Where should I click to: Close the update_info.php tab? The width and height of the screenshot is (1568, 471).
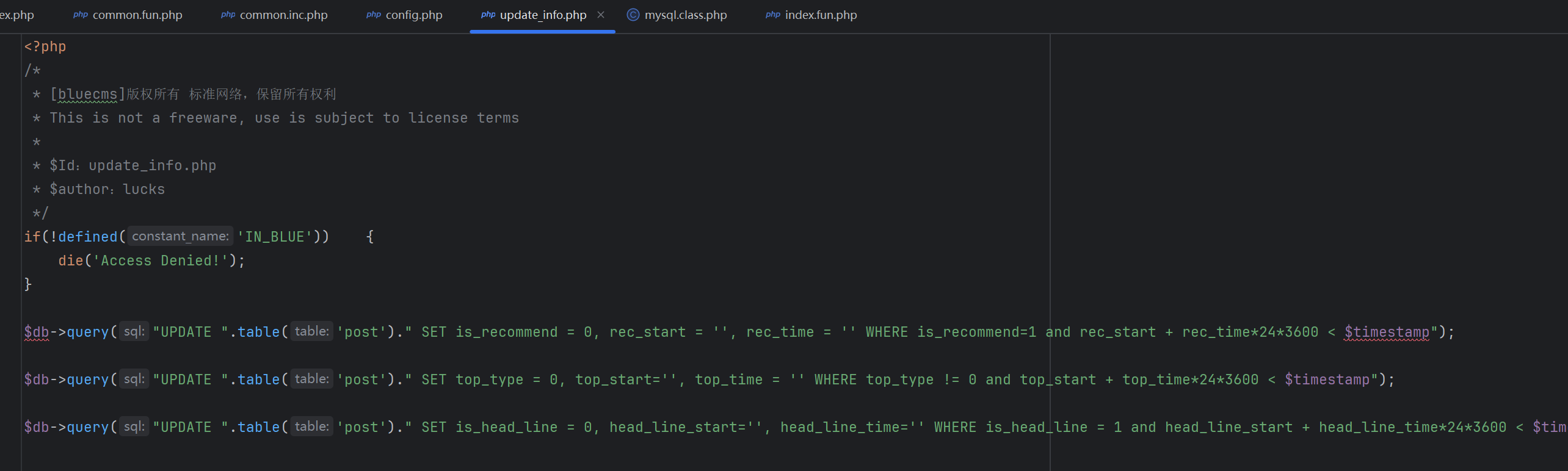click(x=601, y=15)
